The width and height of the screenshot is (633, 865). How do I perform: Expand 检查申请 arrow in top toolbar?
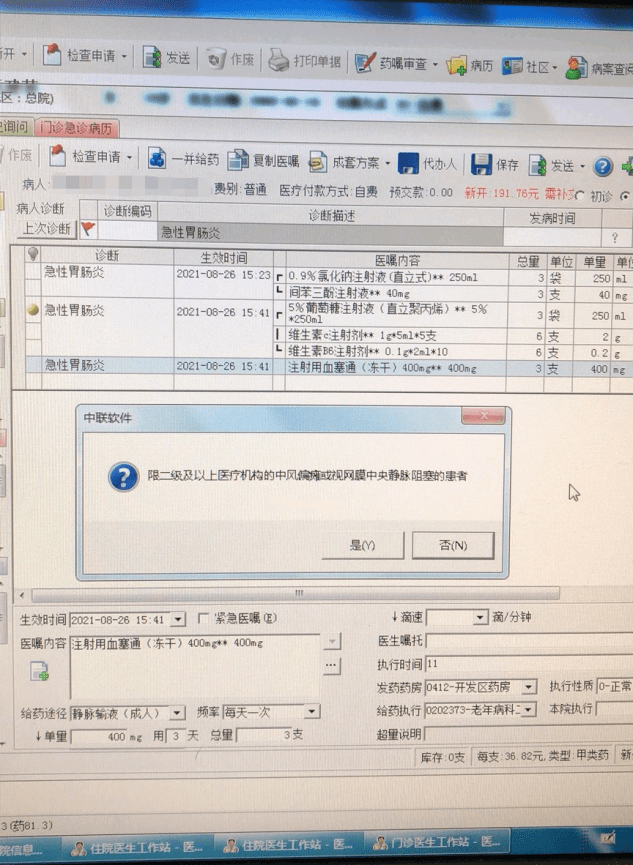[x=124, y=56]
